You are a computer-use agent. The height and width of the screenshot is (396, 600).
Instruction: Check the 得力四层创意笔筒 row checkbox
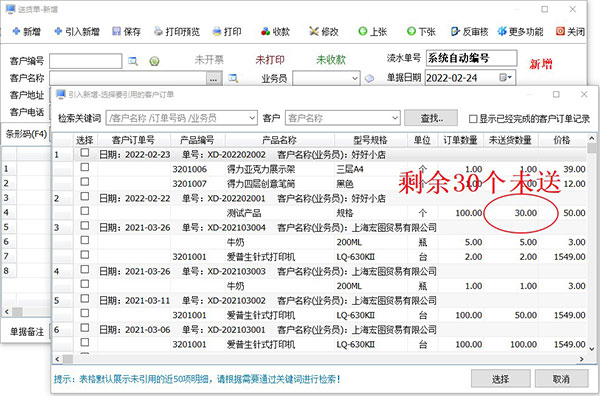[85, 182]
